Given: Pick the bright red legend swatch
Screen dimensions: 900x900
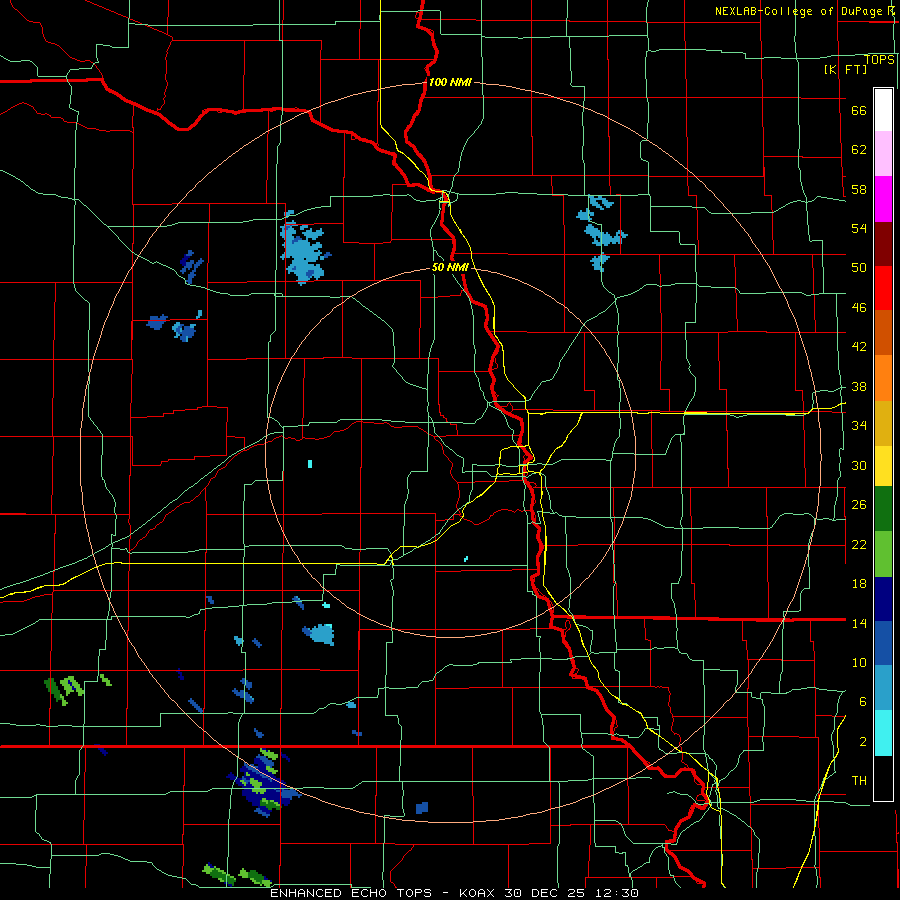Looking at the screenshot, I should point(883,288).
